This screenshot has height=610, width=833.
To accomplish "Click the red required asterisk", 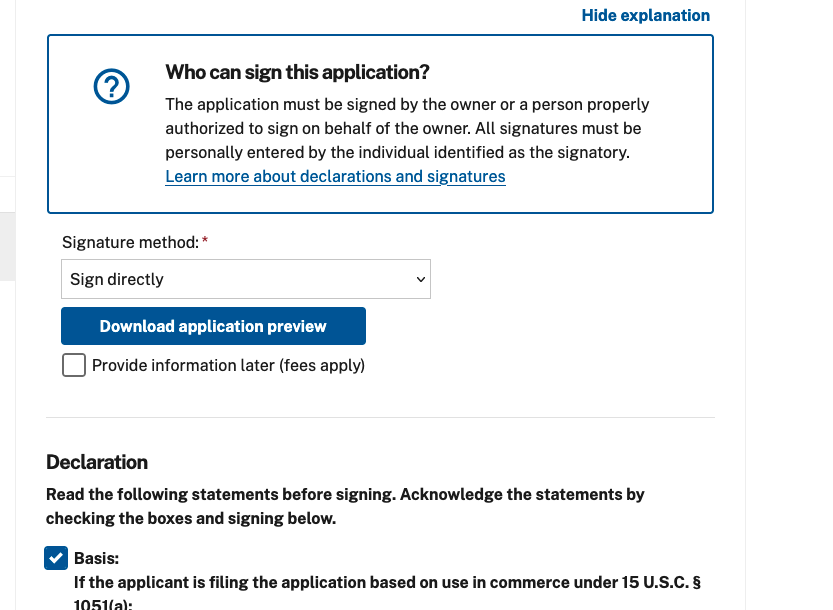I will pos(205,242).
